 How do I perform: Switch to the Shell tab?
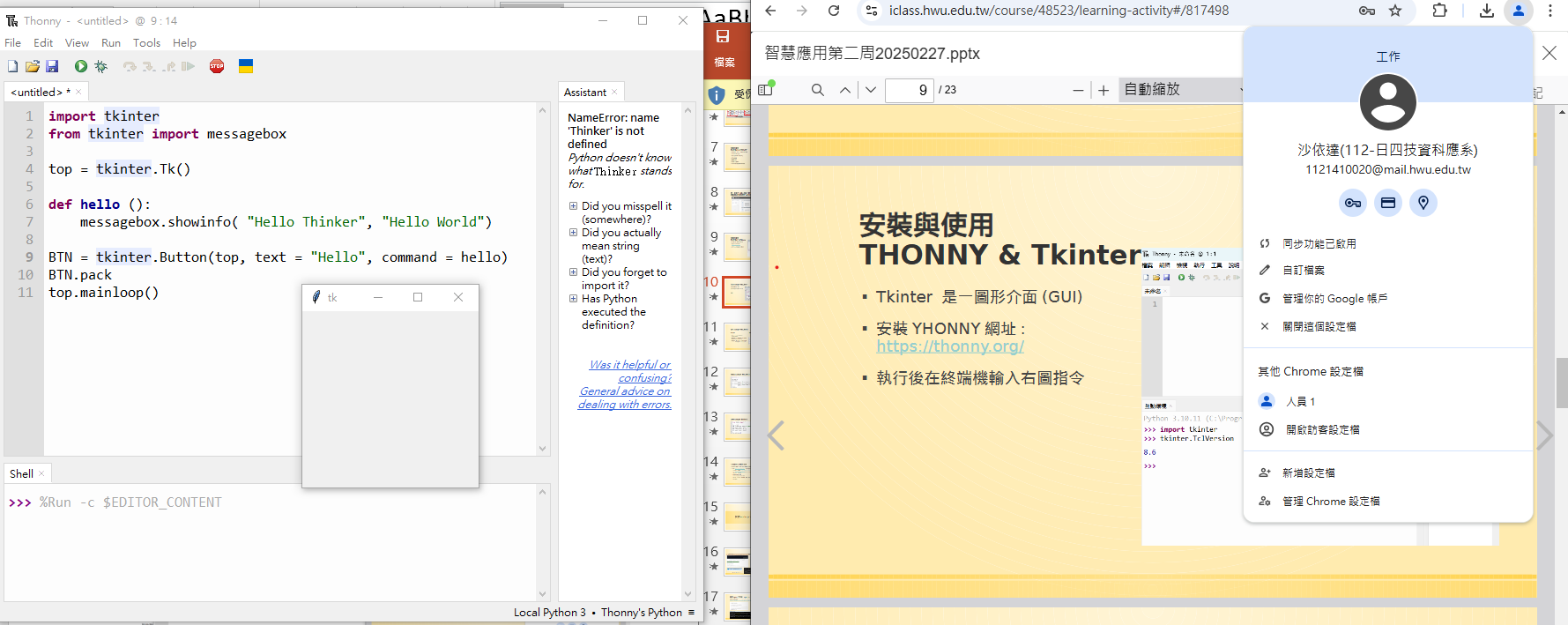pyautogui.click(x=22, y=473)
